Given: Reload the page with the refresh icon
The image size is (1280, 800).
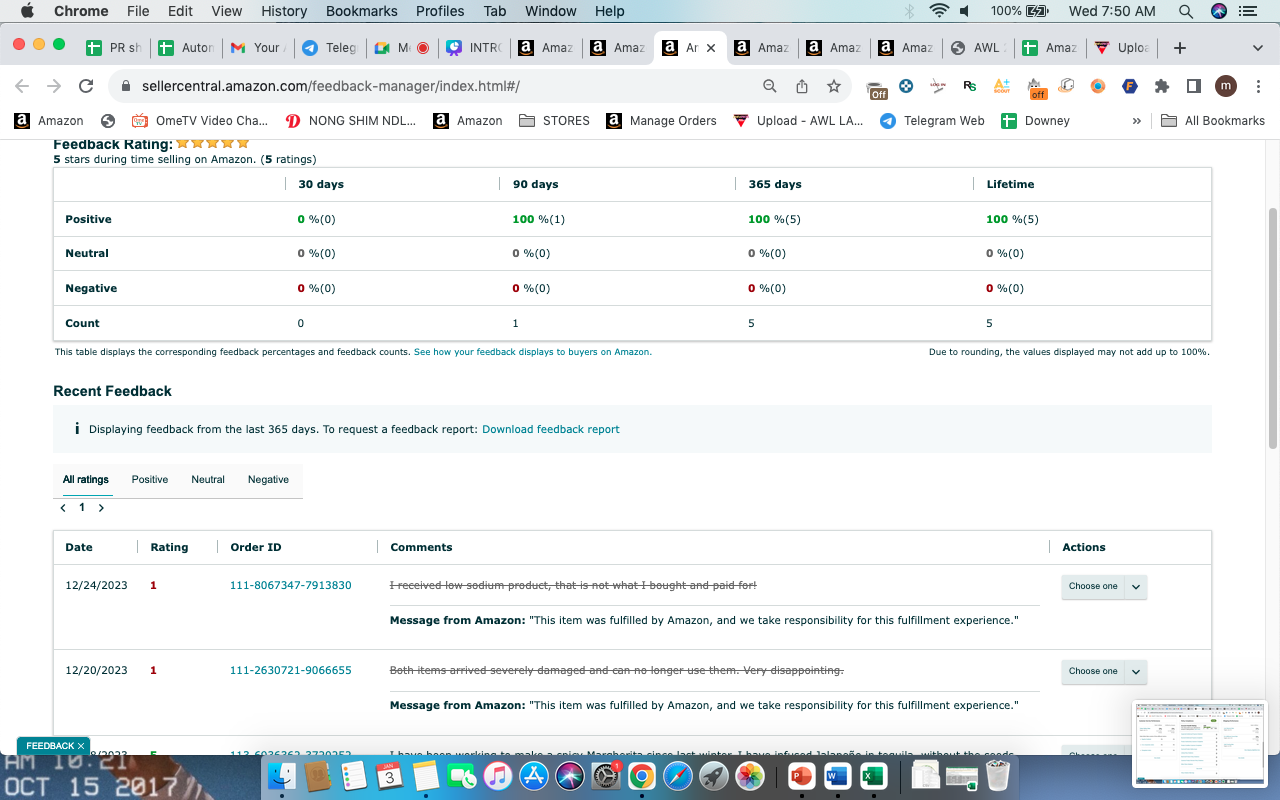Looking at the screenshot, I should tap(86, 86).
